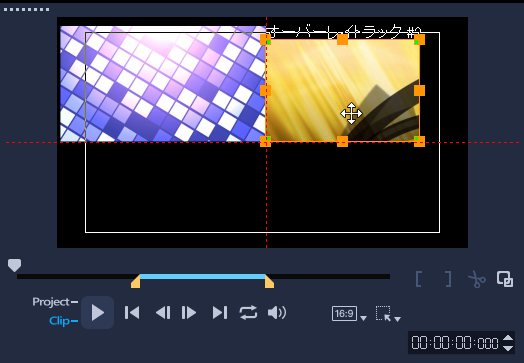Viewport: 524px width, 363px height.
Task: Expand the aspect ratio dropdown arrow
Action: pos(363,318)
